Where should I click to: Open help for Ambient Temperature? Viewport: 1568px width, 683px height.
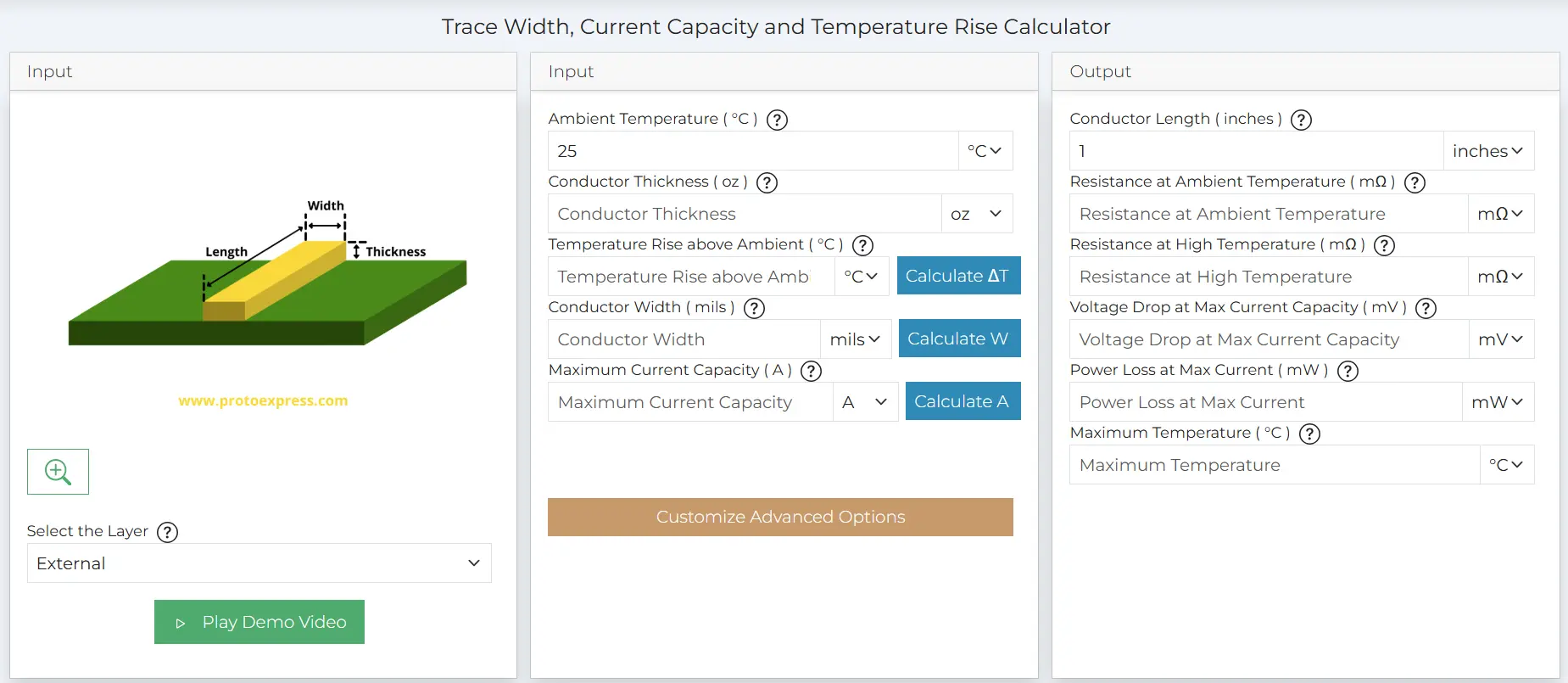[776, 120]
